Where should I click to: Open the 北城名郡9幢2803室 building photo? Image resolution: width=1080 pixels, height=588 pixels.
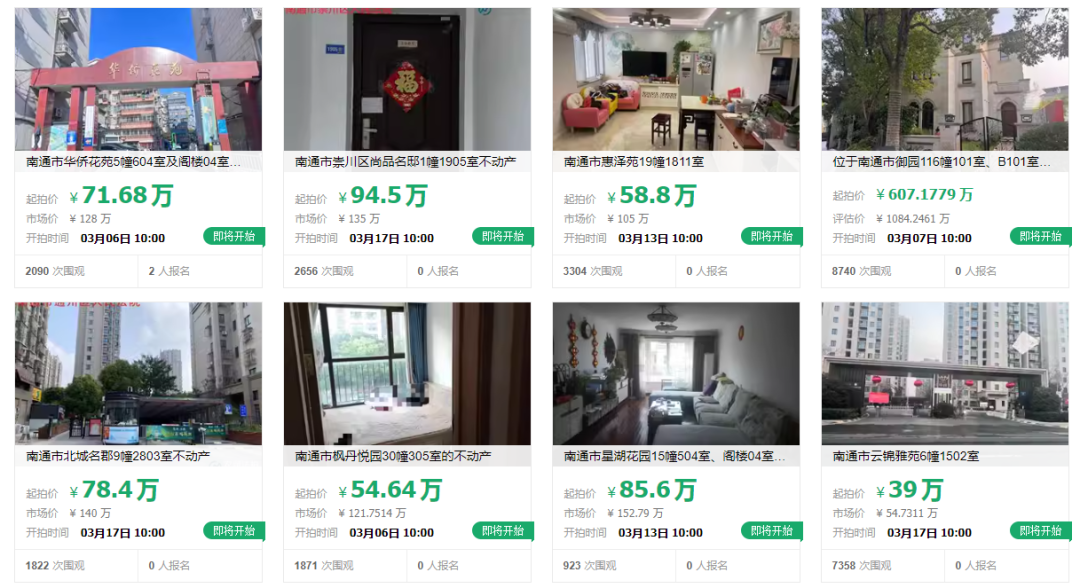click(x=138, y=373)
